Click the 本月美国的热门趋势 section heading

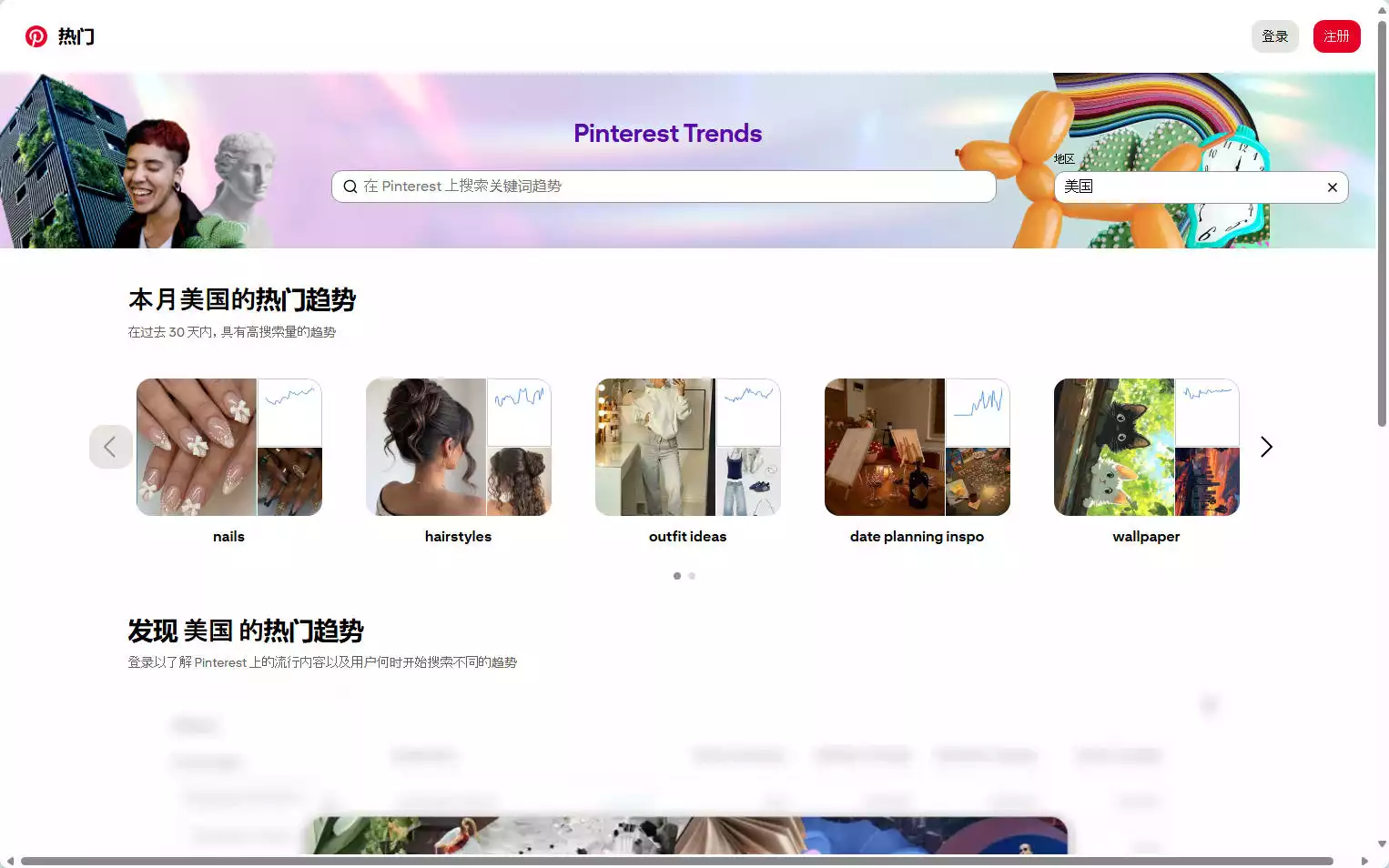(x=242, y=299)
